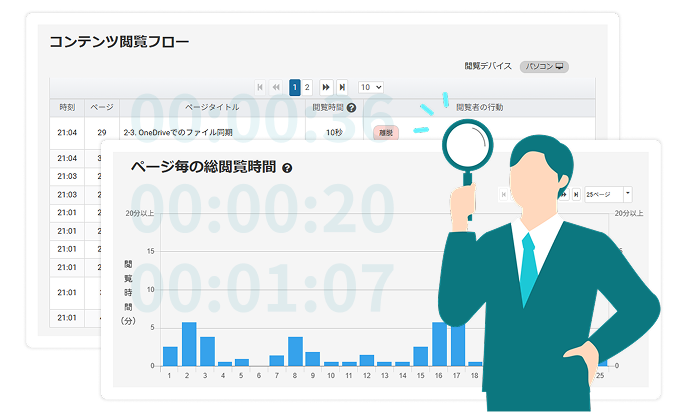The image size is (687, 412).
Task: Select page 2 in content flow pager
Action: pyautogui.click(x=307, y=87)
